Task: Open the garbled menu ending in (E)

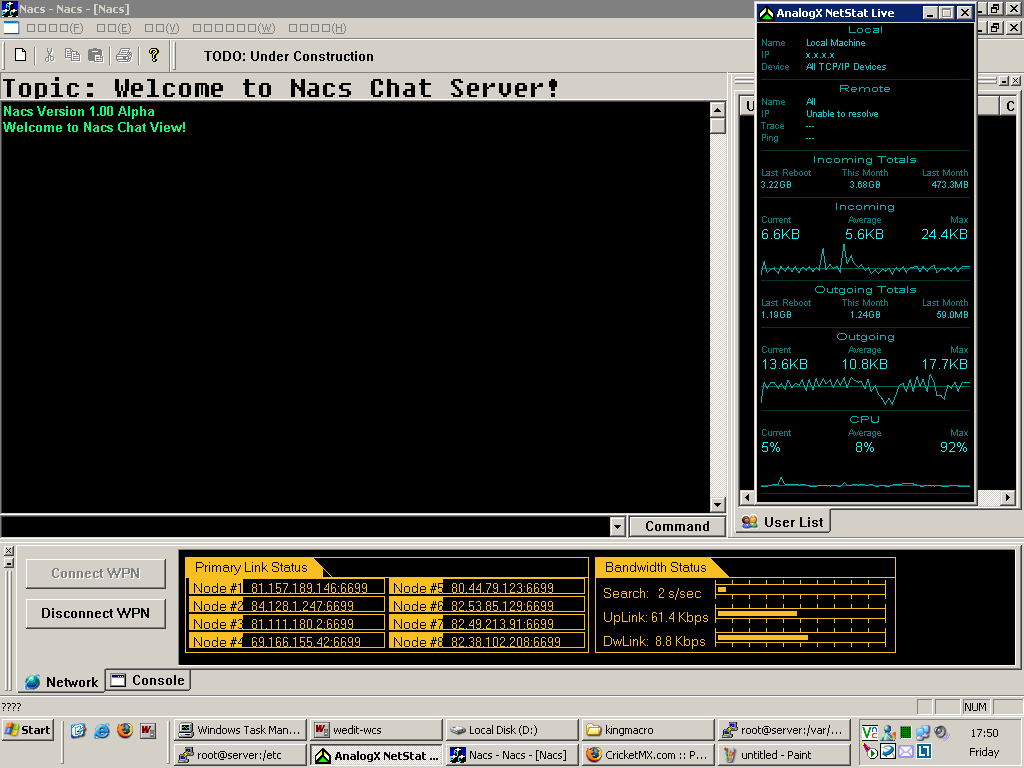Action: 114,28
